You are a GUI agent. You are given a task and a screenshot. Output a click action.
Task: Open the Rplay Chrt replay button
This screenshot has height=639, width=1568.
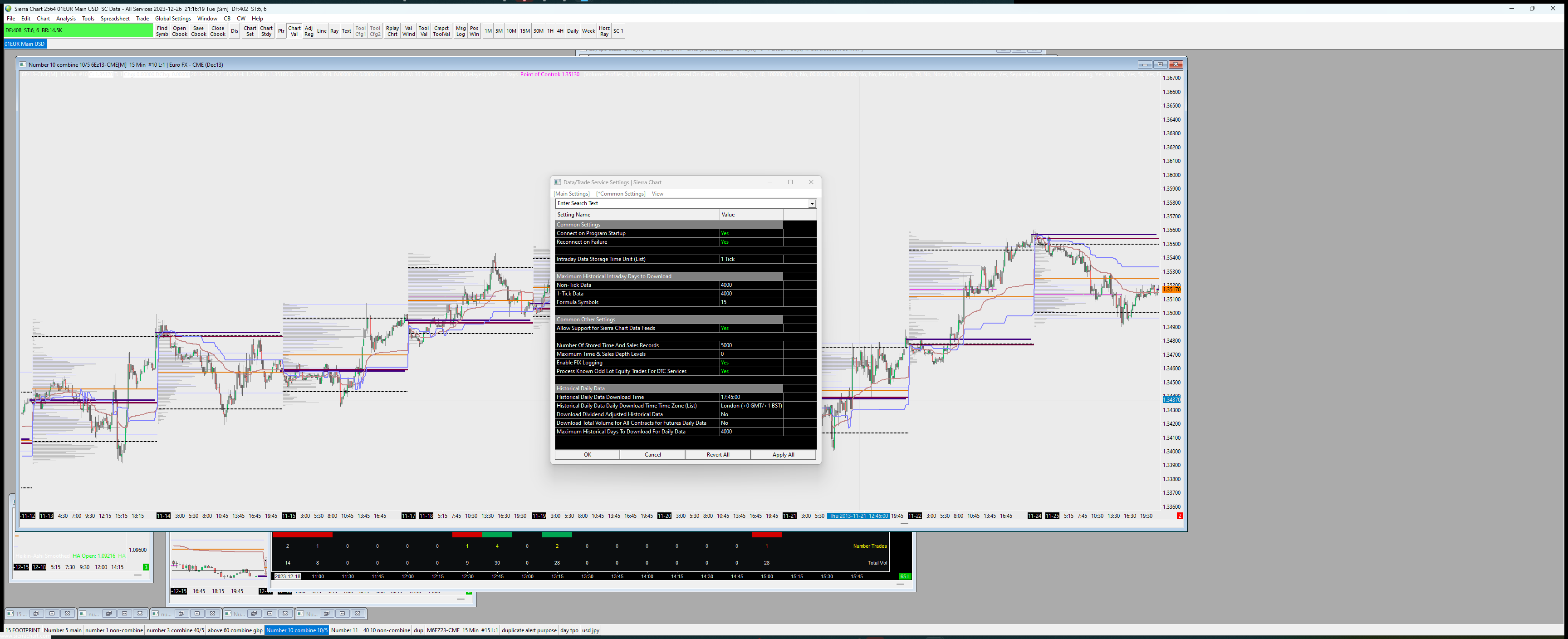coord(392,31)
